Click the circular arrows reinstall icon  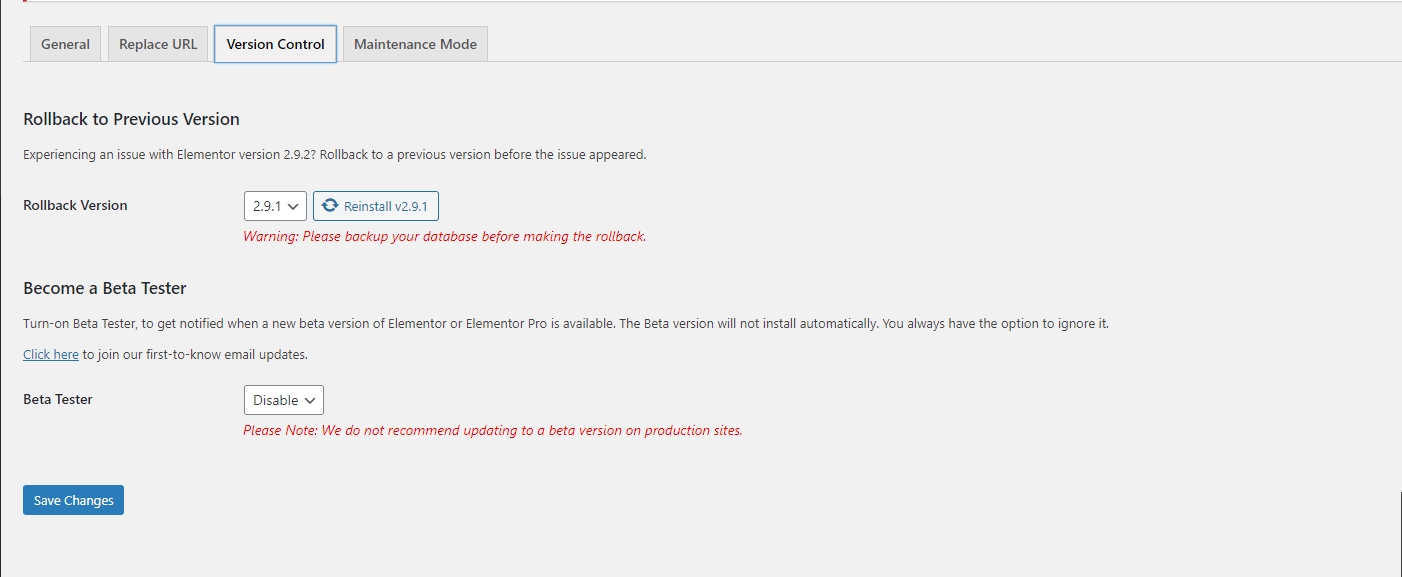click(x=330, y=206)
